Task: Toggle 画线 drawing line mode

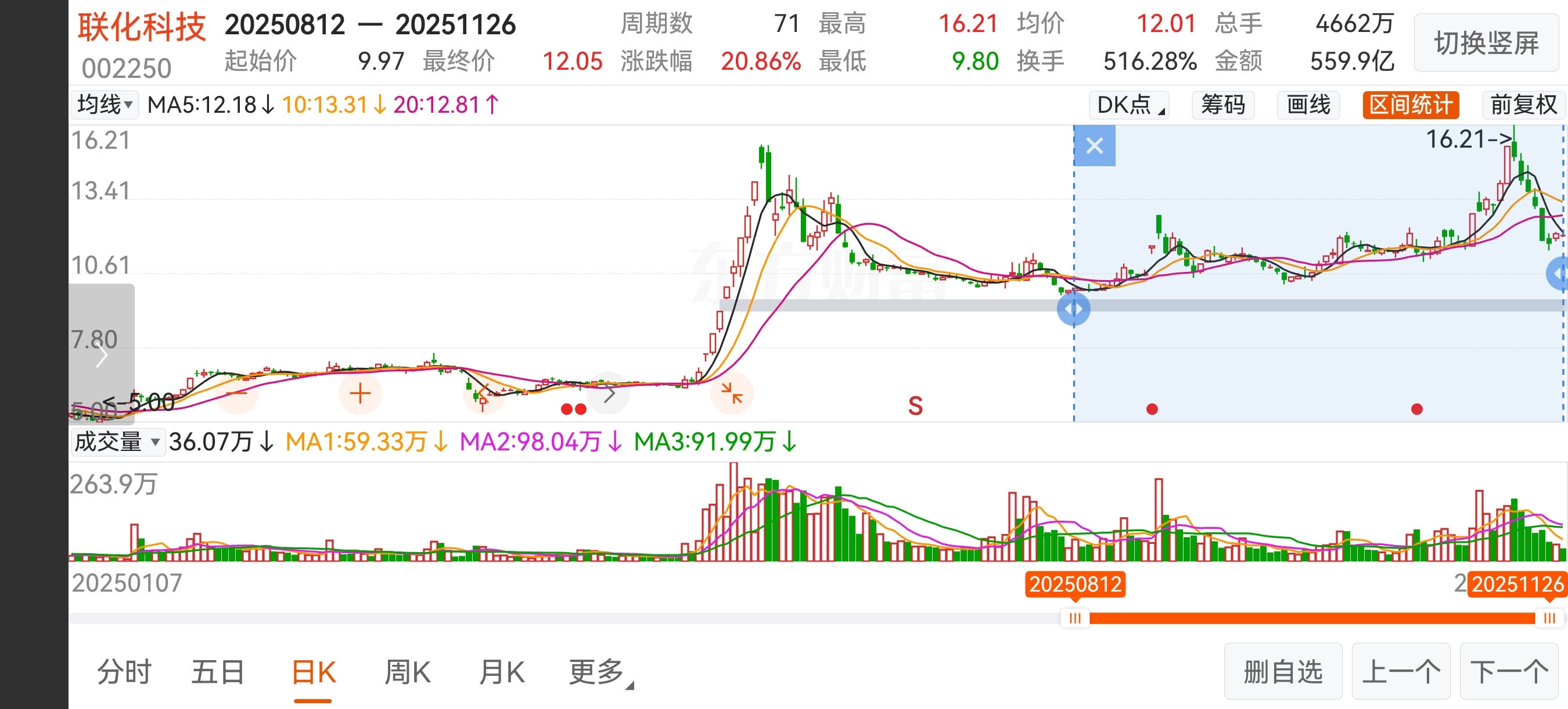Action: pos(1308,105)
